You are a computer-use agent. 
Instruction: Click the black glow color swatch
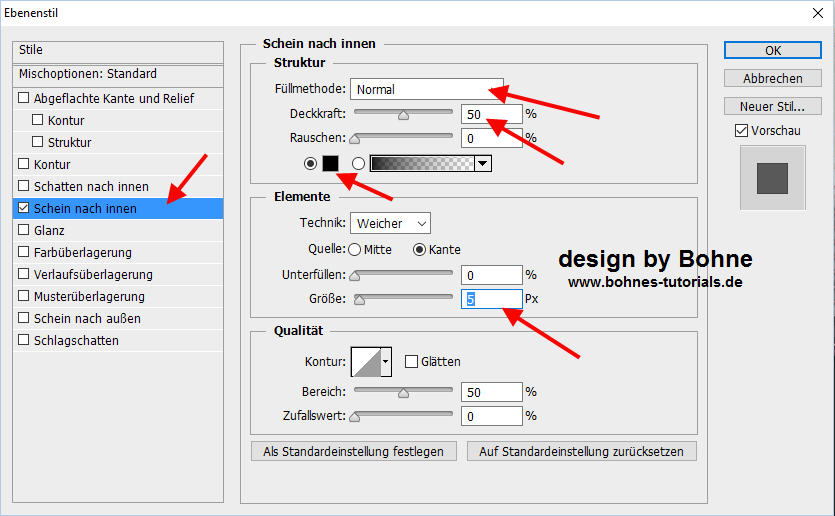[330, 163]
